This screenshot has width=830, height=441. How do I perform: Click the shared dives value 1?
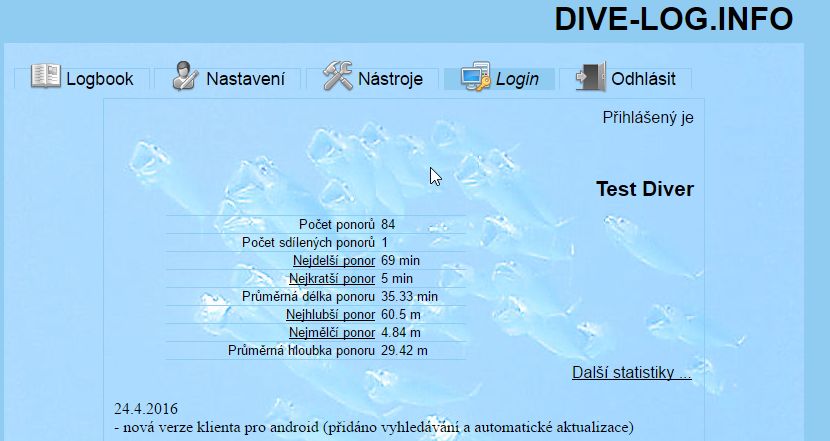(x=385, y=242)
